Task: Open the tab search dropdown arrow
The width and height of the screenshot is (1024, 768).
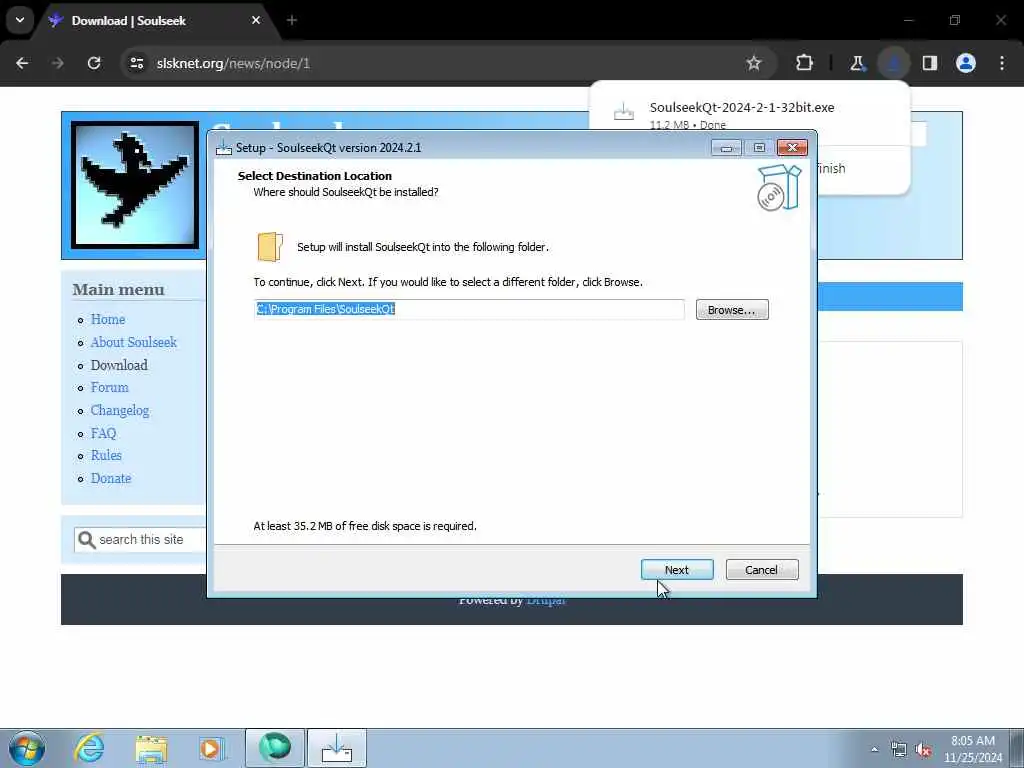Action: pos(20,20)
